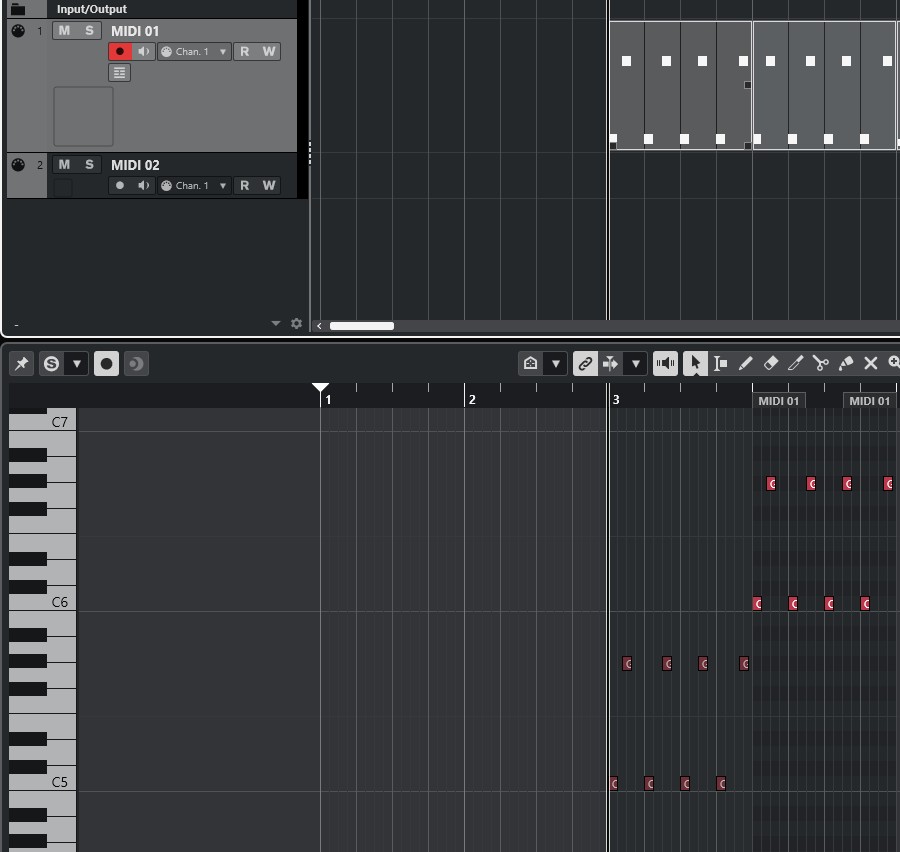Open MIDI 02 channel dropdown

(195, 185)
